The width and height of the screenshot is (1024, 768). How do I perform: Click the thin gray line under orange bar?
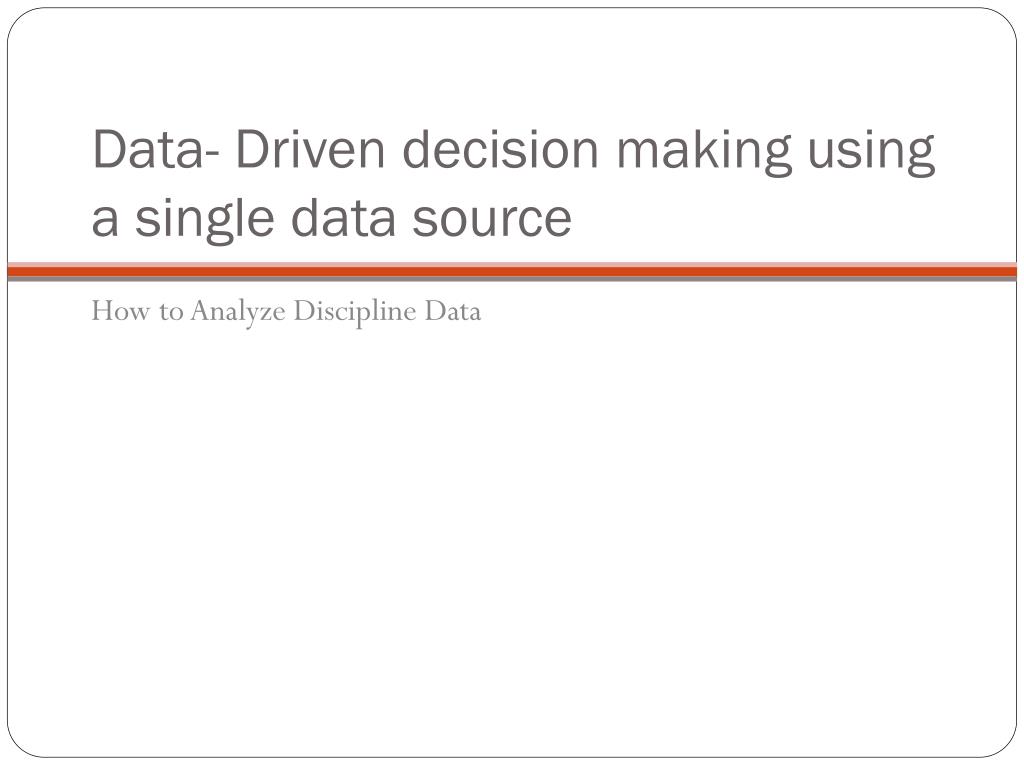click(512, 279)
